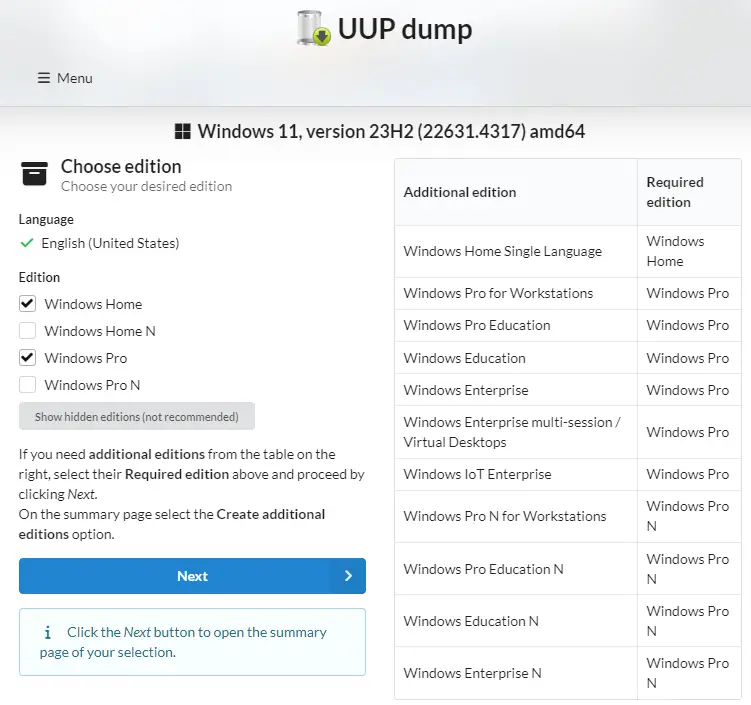Viewport: 751px width, 705px height.
Task: Click the Windows Home label text
Action: pos(93,304)
